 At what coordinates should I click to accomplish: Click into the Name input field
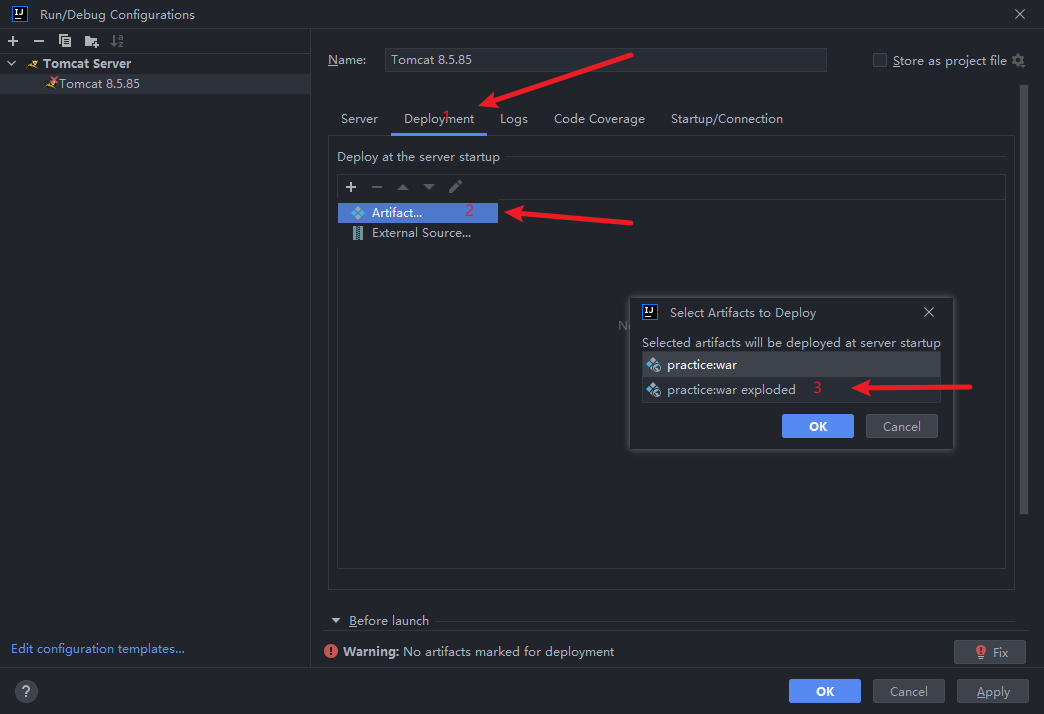click(x=605, y=60)
